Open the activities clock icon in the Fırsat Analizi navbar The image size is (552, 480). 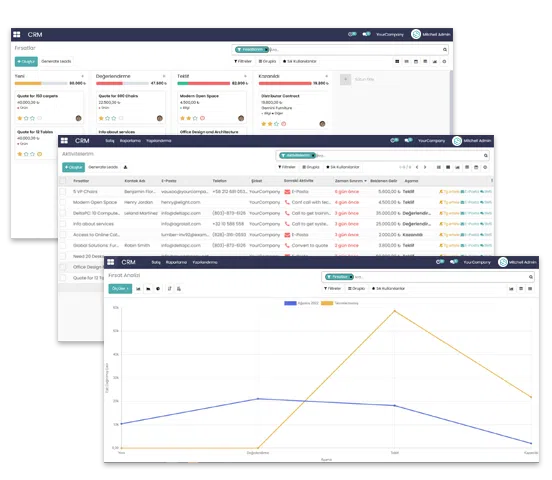(x=440, y=262)
